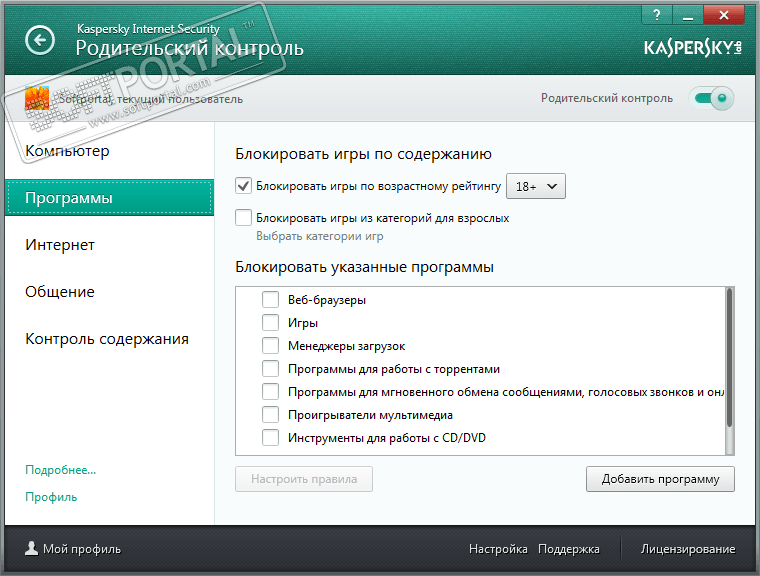Check Программы для работы с торрентами
This screenshot has width=760, height=576.
pos(270,368)
